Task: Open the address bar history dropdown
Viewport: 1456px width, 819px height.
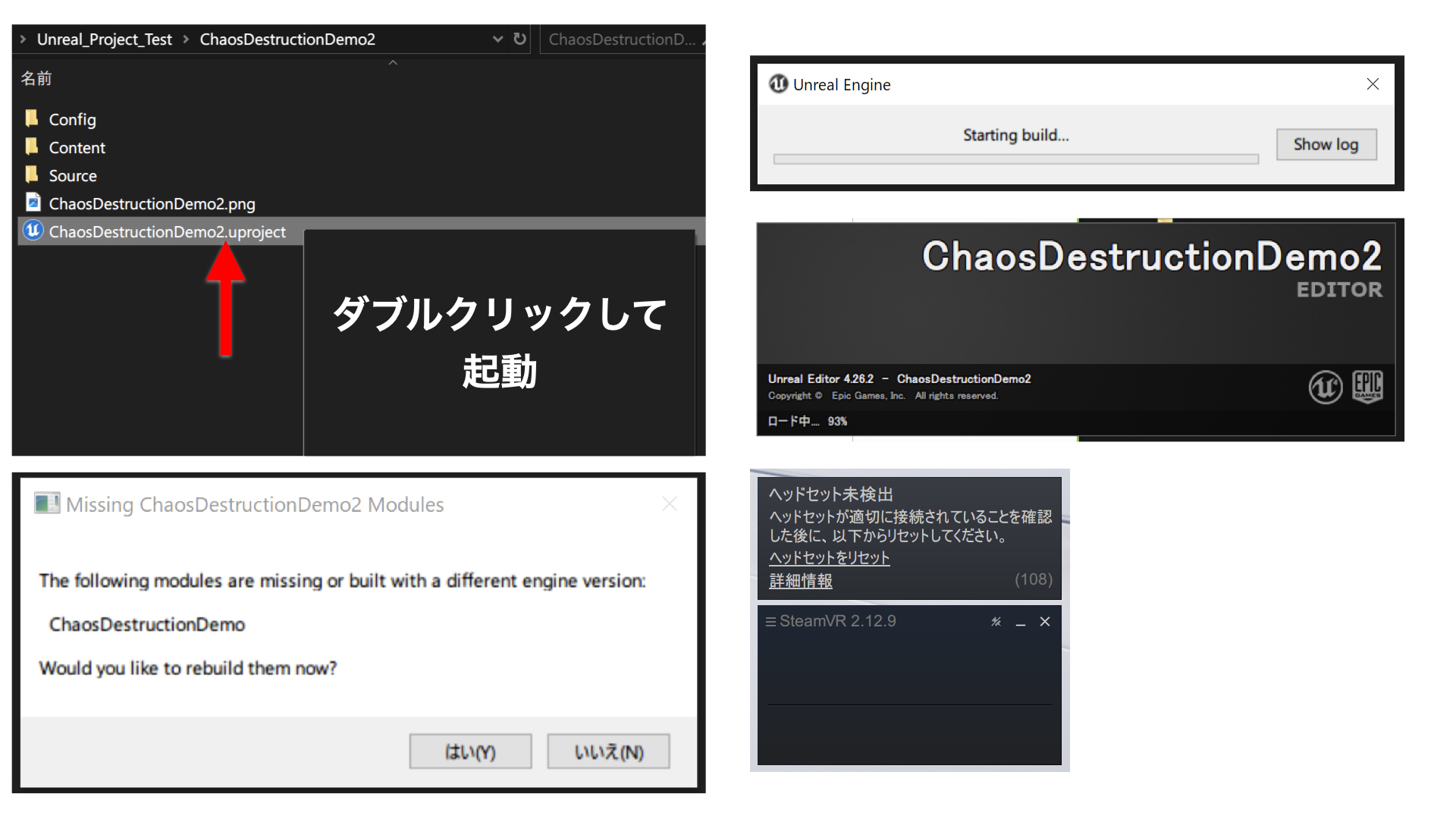Action: tap(497, 39)
